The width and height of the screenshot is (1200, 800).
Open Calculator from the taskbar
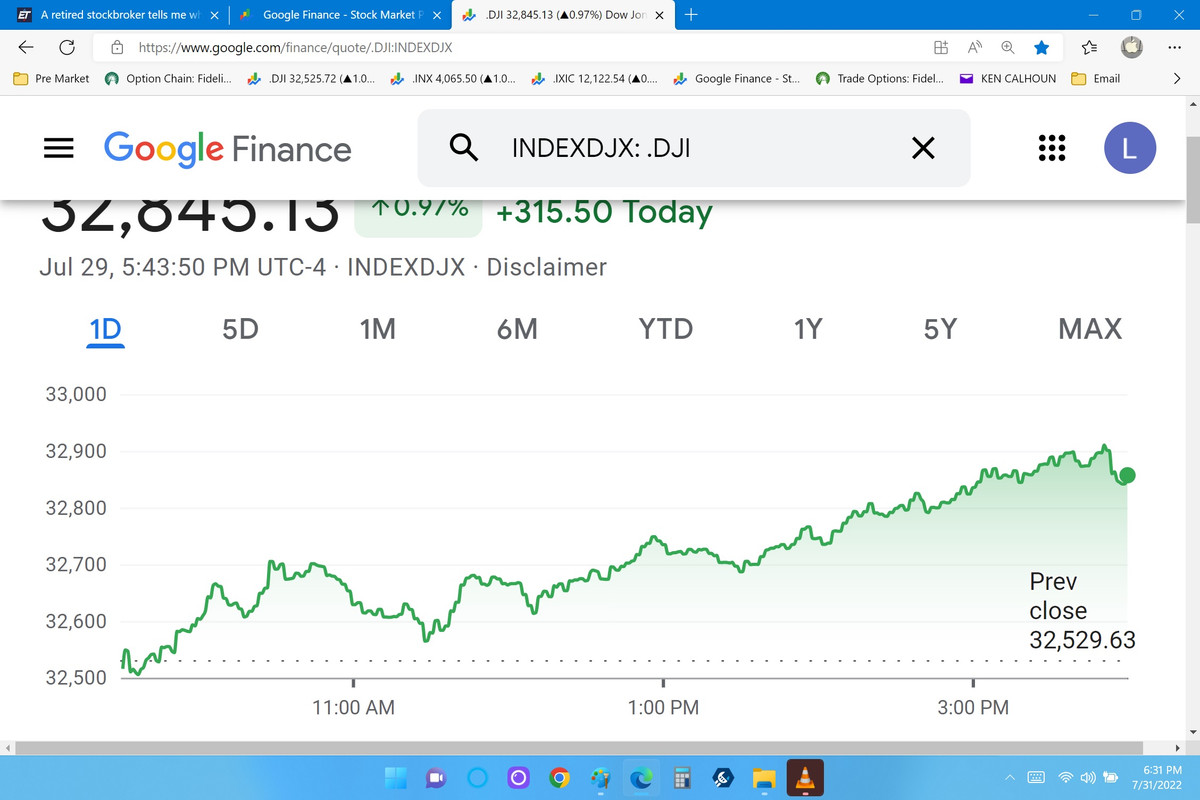[683, 777]
